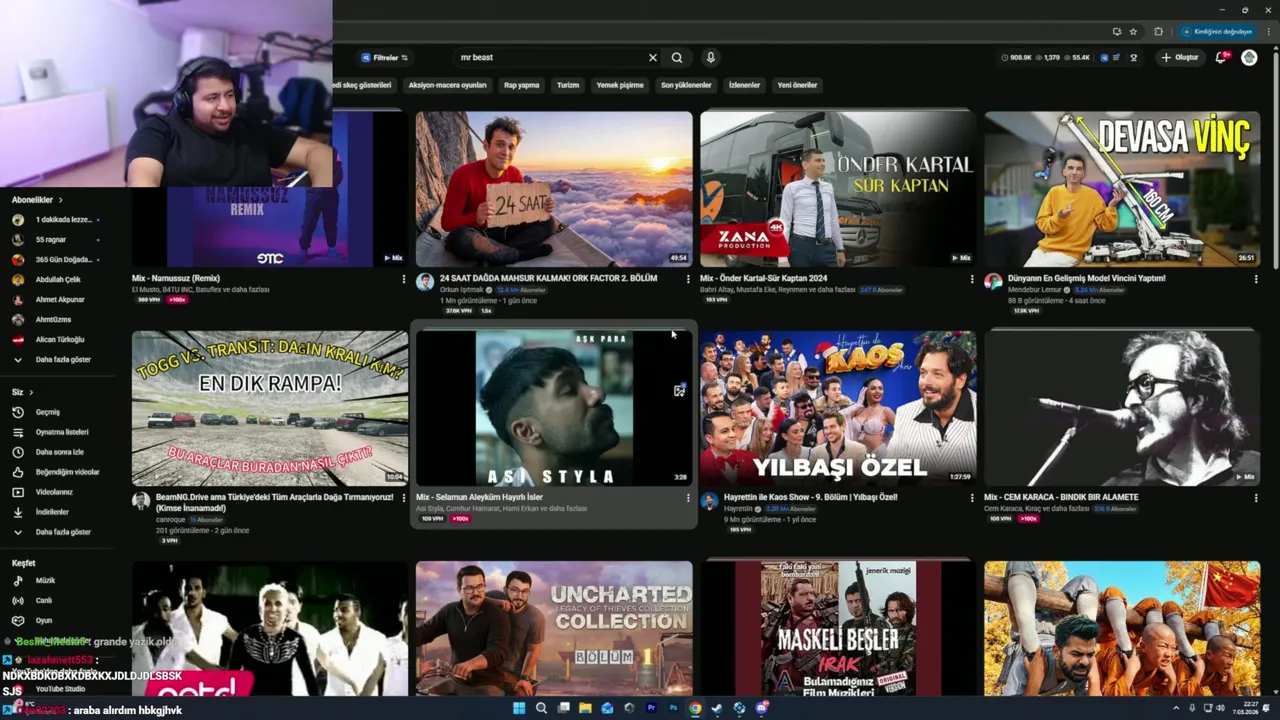
Task: Open Oynatma listeleri in the sidebar
Action: (62, 432)
